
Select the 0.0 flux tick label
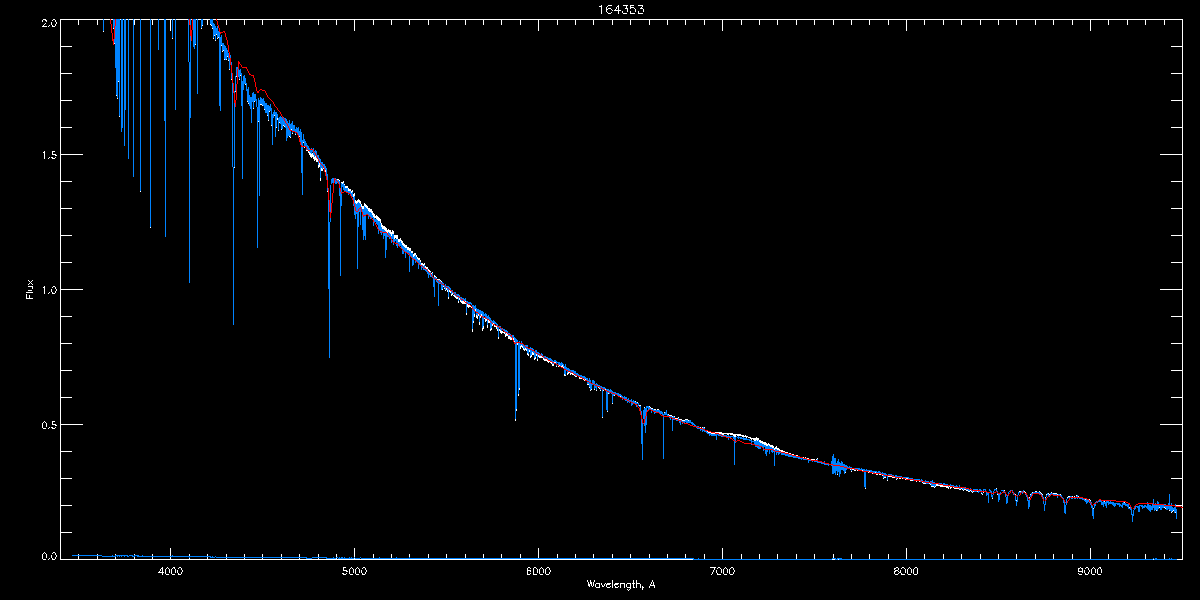[x=48, y=556]
